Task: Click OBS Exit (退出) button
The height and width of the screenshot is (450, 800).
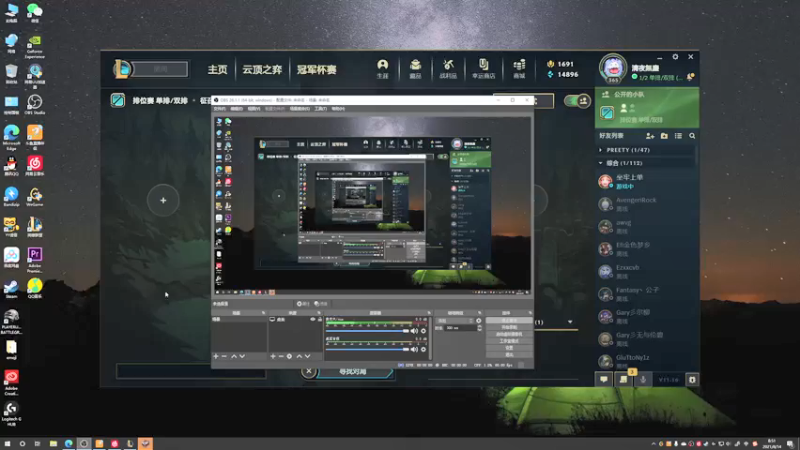Action: tap(509, 354)
